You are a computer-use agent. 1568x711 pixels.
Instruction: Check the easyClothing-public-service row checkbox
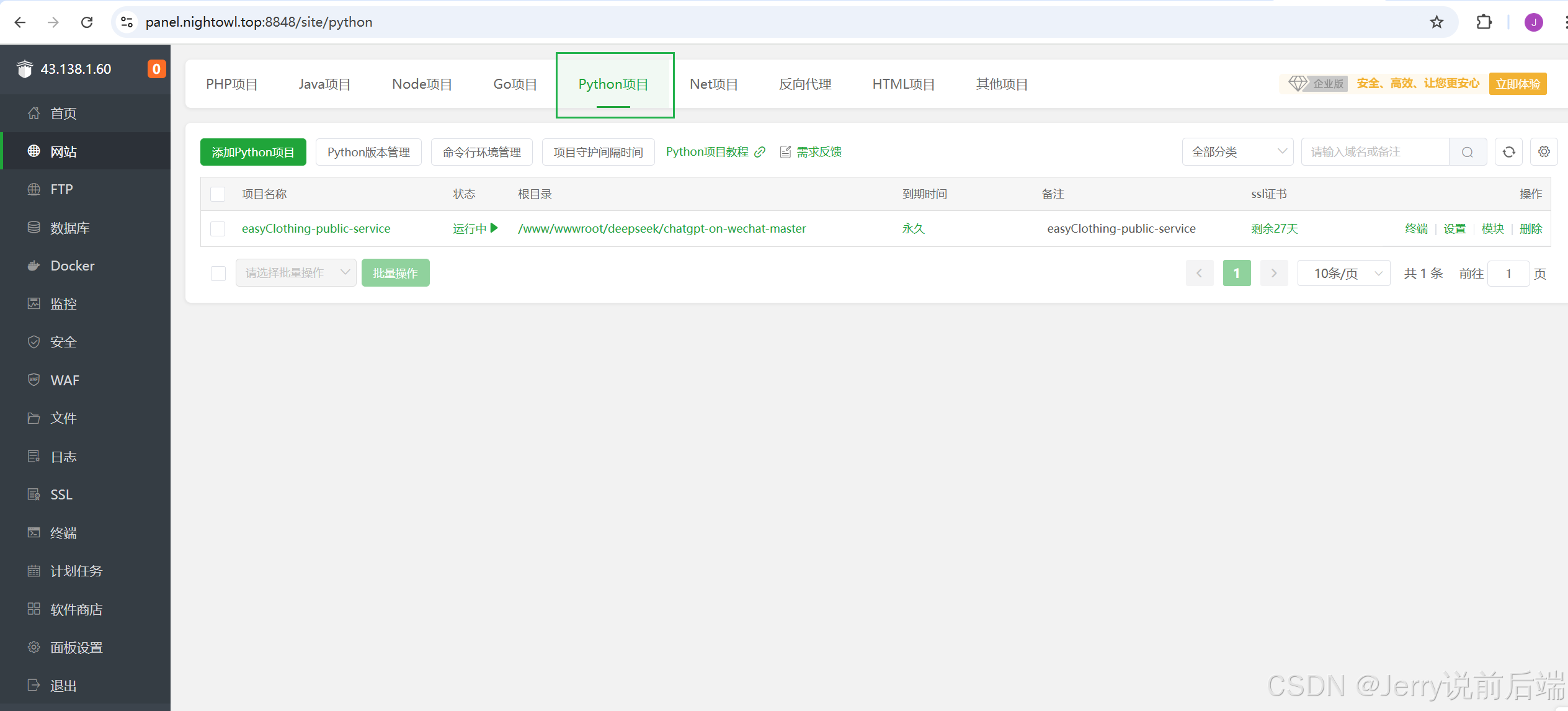pos(218,229)
